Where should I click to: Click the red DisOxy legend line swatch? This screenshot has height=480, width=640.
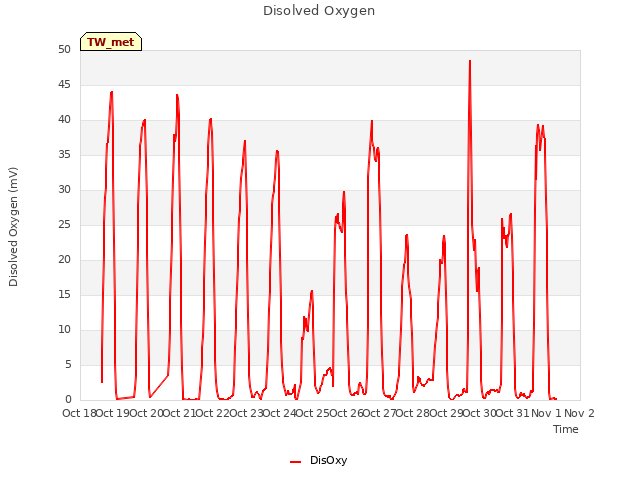point(295,462)
